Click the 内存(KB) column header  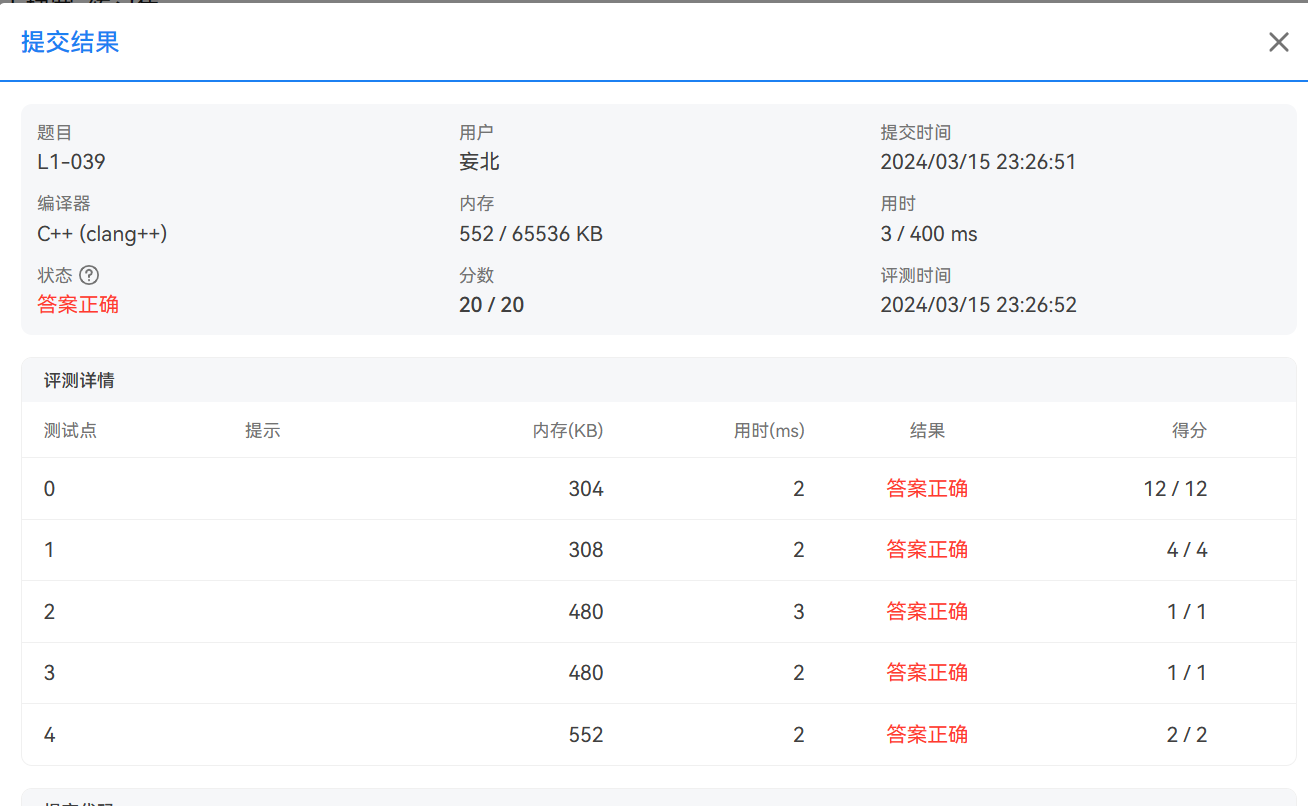[568, 431]
